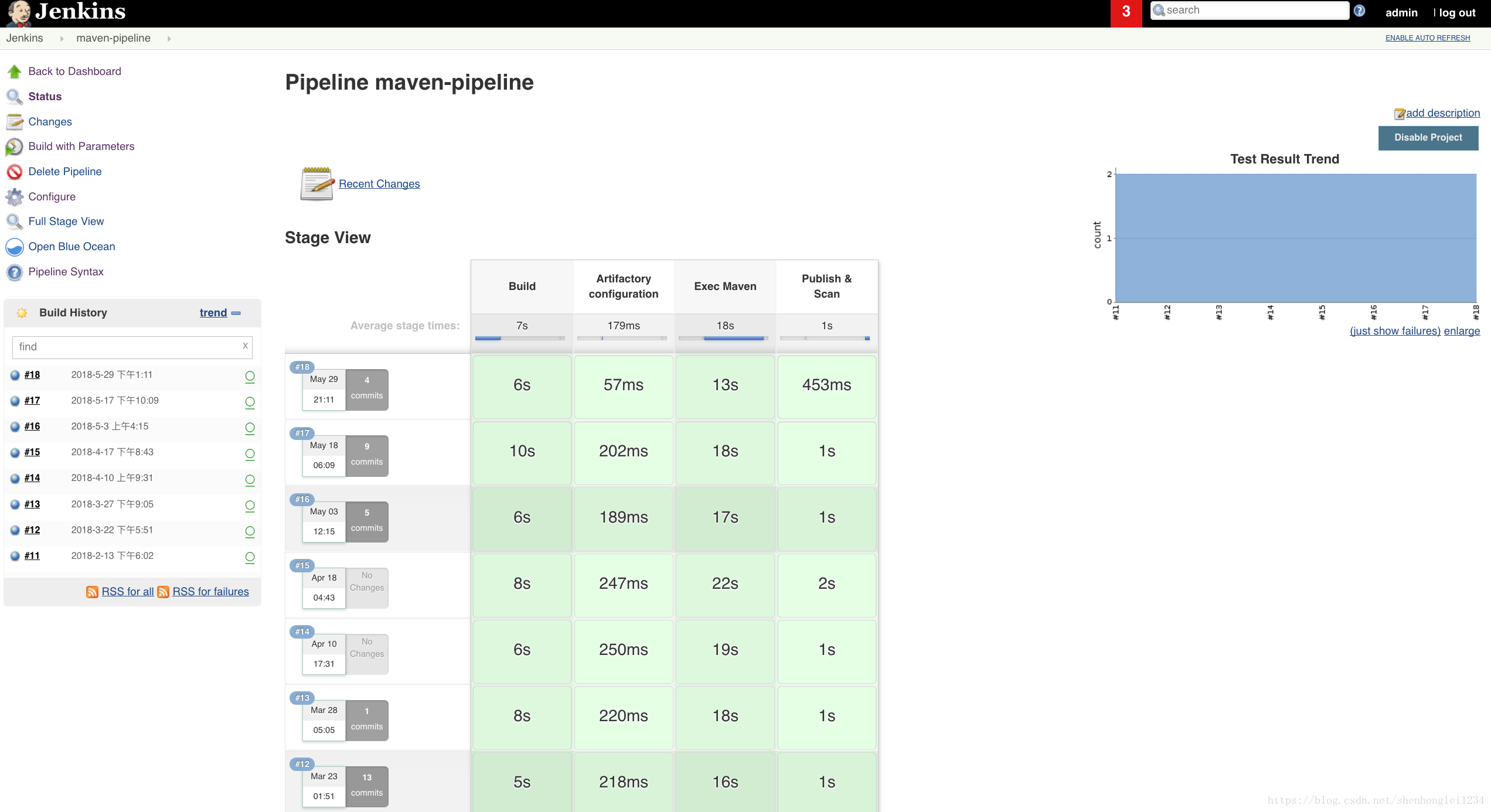Click the Status sidebar icon

[14, 96]
